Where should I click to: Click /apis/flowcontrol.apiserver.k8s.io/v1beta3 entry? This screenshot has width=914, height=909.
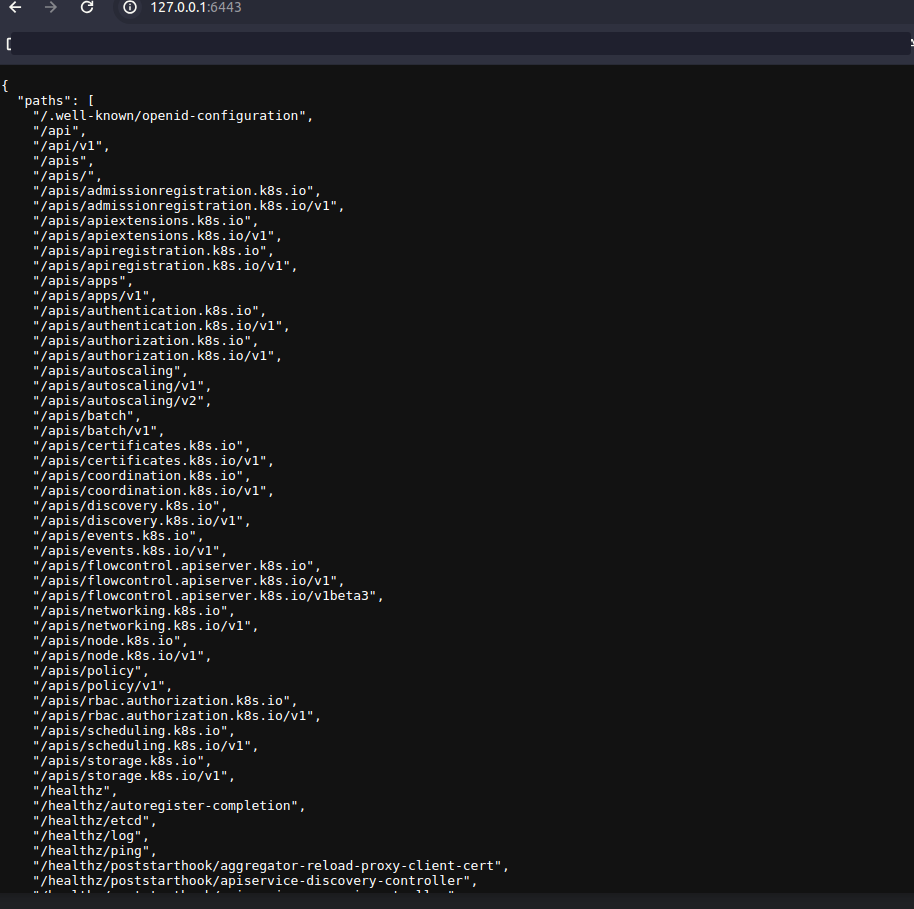207,596
